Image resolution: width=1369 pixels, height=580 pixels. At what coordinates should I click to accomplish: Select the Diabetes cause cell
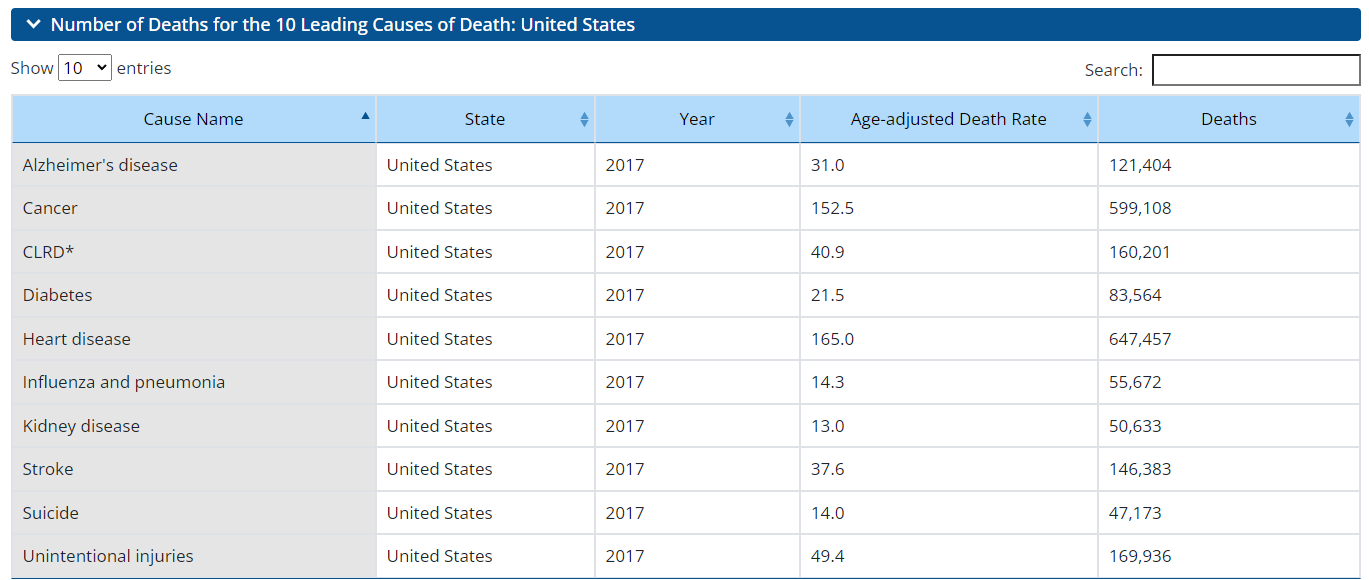(194, 295)
